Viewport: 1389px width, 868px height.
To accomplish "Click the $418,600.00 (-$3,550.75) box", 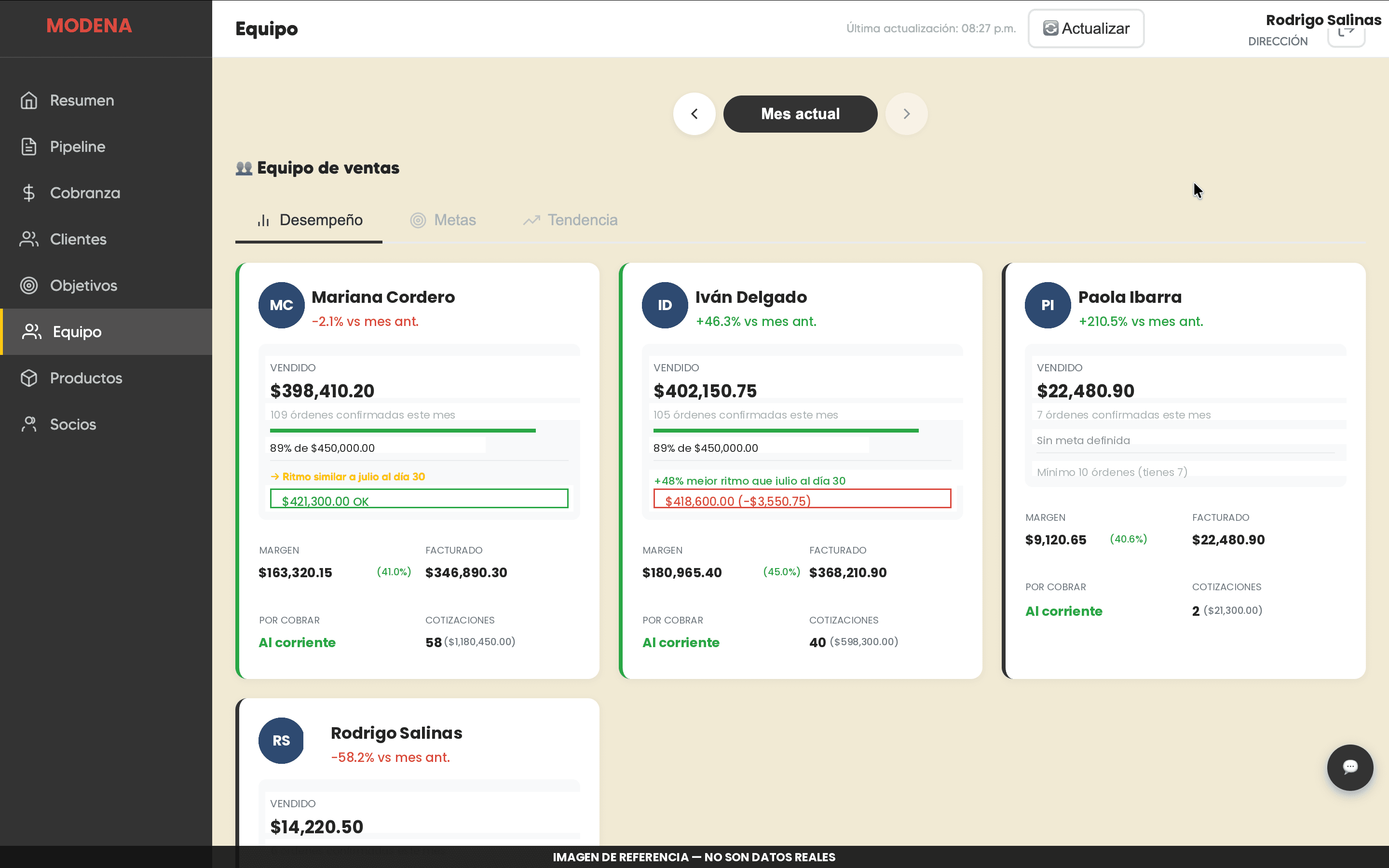I will [803, 498].
